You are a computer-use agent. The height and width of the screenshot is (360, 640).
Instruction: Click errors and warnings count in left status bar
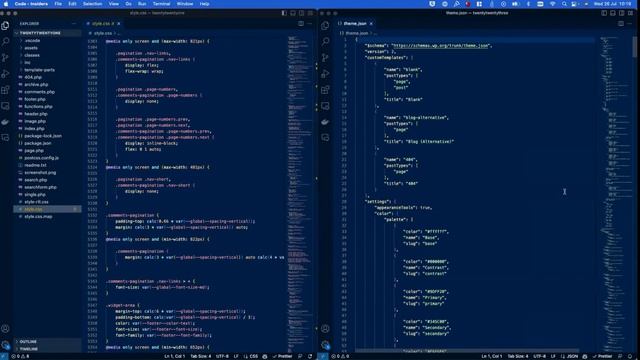pos(20,356)
